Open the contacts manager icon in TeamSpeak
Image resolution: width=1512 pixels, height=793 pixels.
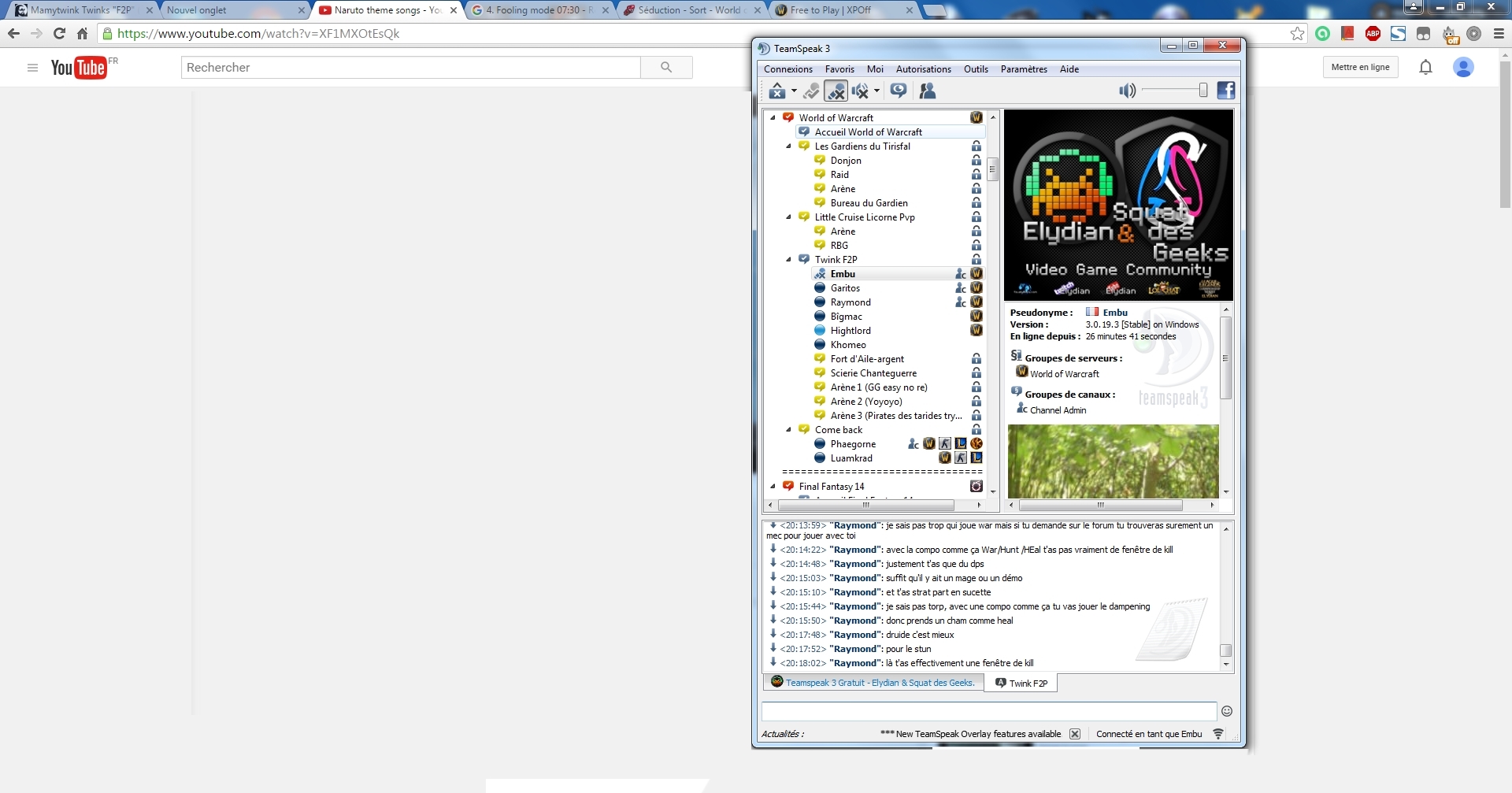click(x=928, y=91)
